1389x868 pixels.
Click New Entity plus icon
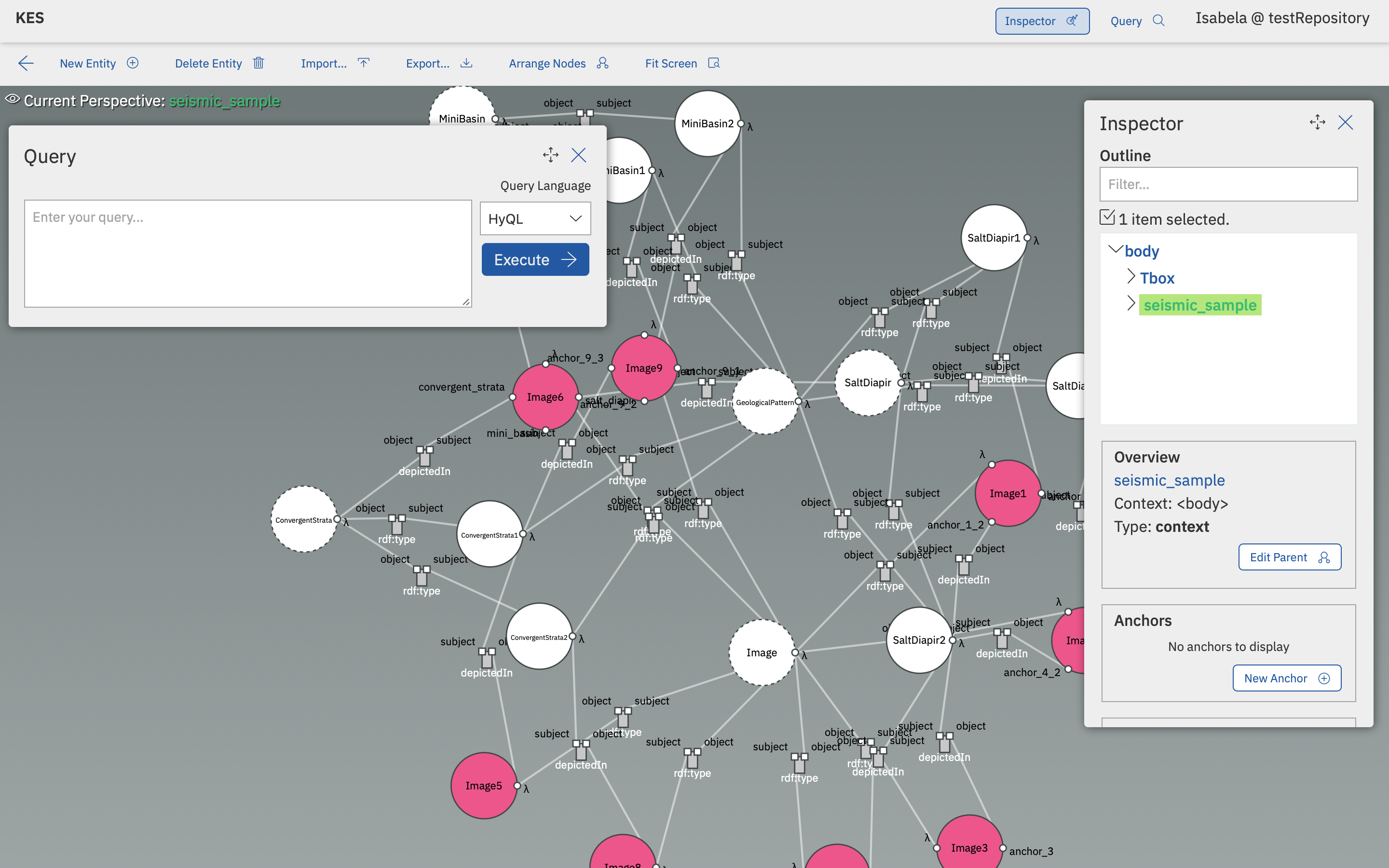pyautogui.click(x=133, y=63)
